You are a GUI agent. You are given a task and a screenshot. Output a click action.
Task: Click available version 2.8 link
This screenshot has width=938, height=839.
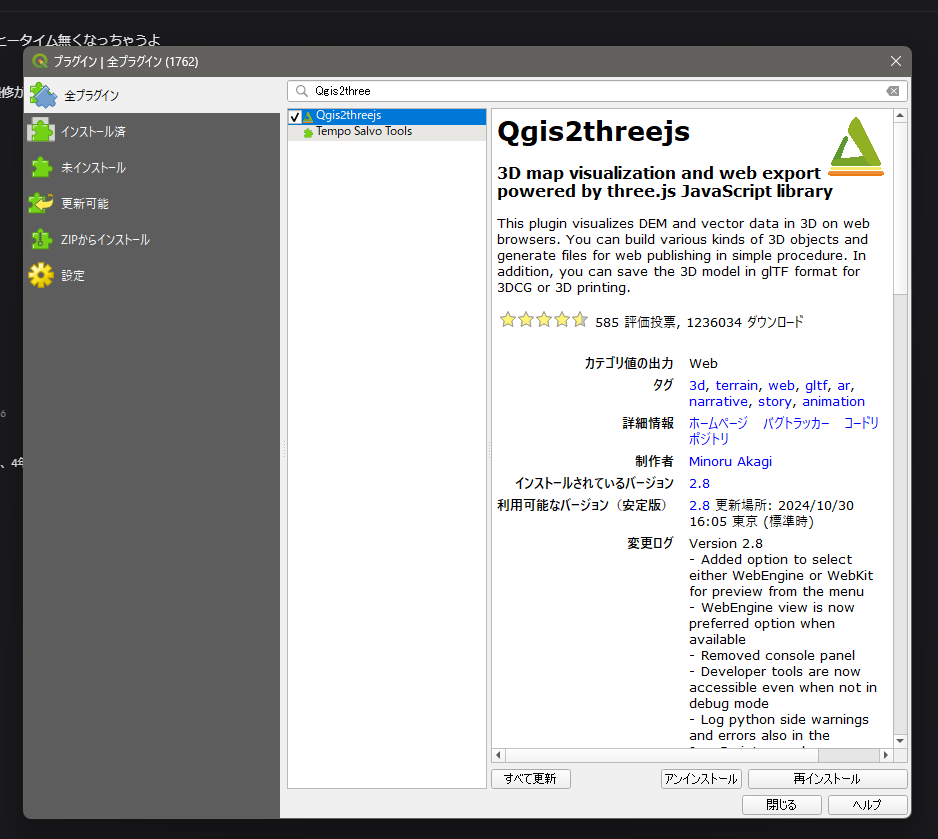tap(699, 505)
